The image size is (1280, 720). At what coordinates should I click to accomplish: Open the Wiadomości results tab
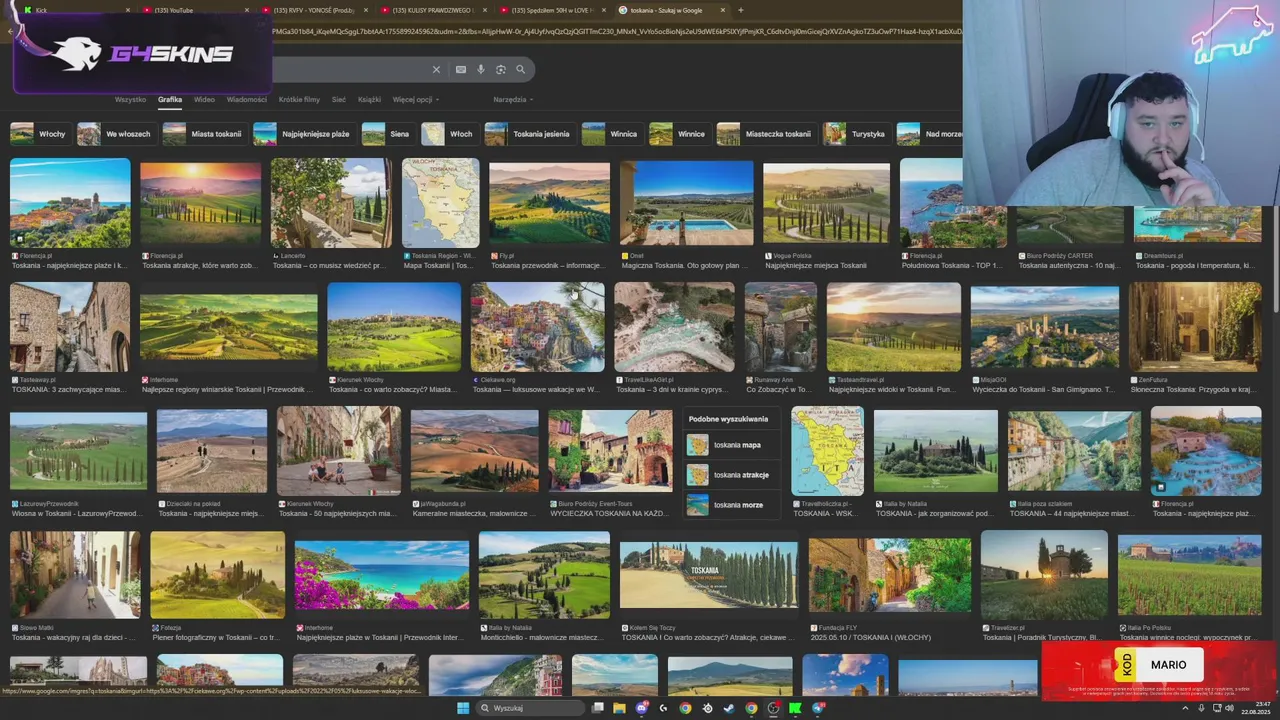click(247, 100)
